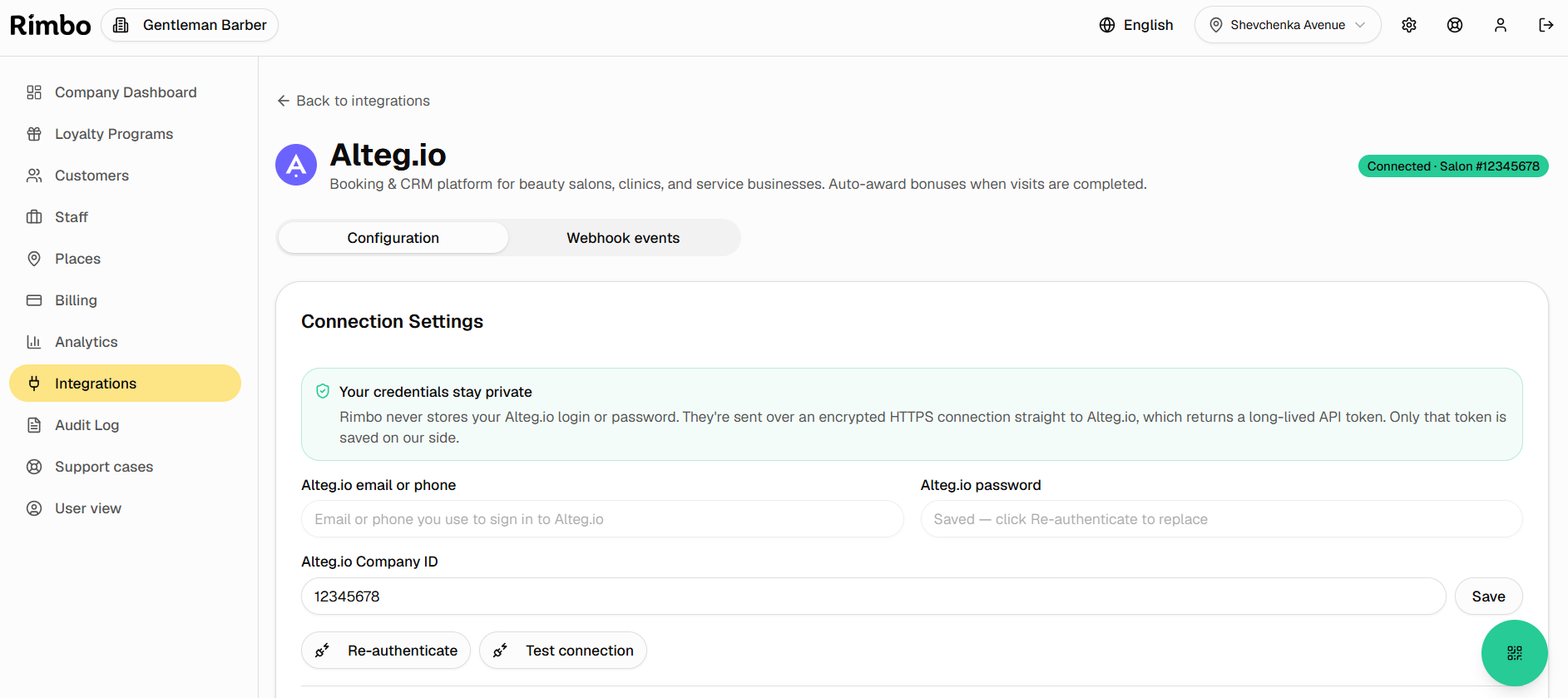Focus the Alteg.io password field
This screenshot has width=1568, height=698.
(1221, 519)
